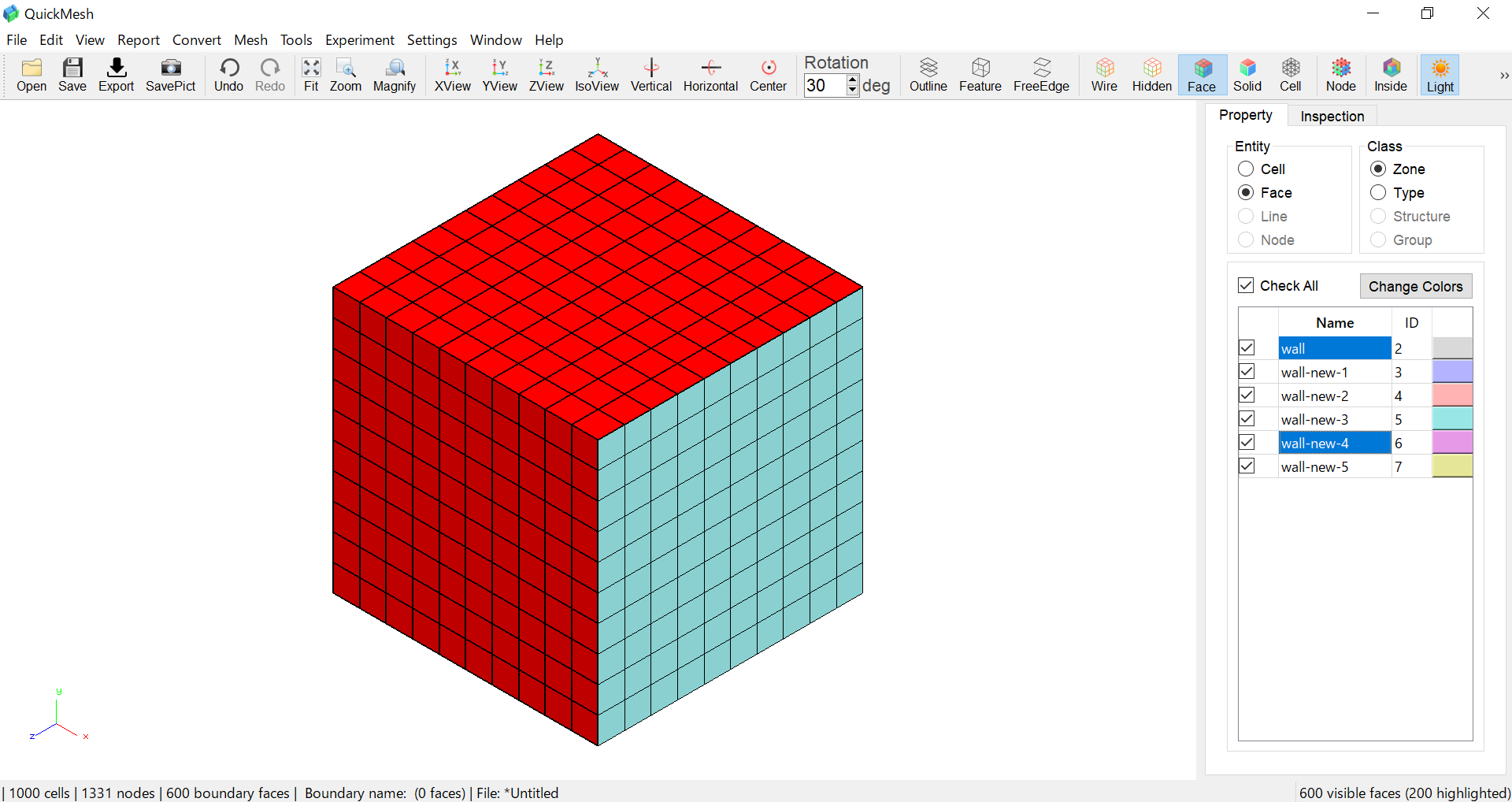Switch to Wire rendering
Screen dimensions: 1512x802
[1104, 76]
